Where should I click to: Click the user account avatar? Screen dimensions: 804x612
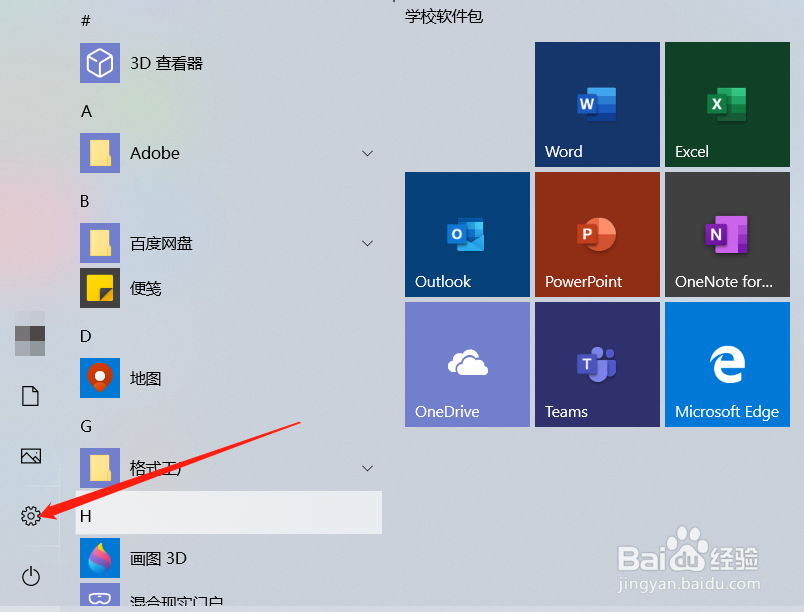30,335
